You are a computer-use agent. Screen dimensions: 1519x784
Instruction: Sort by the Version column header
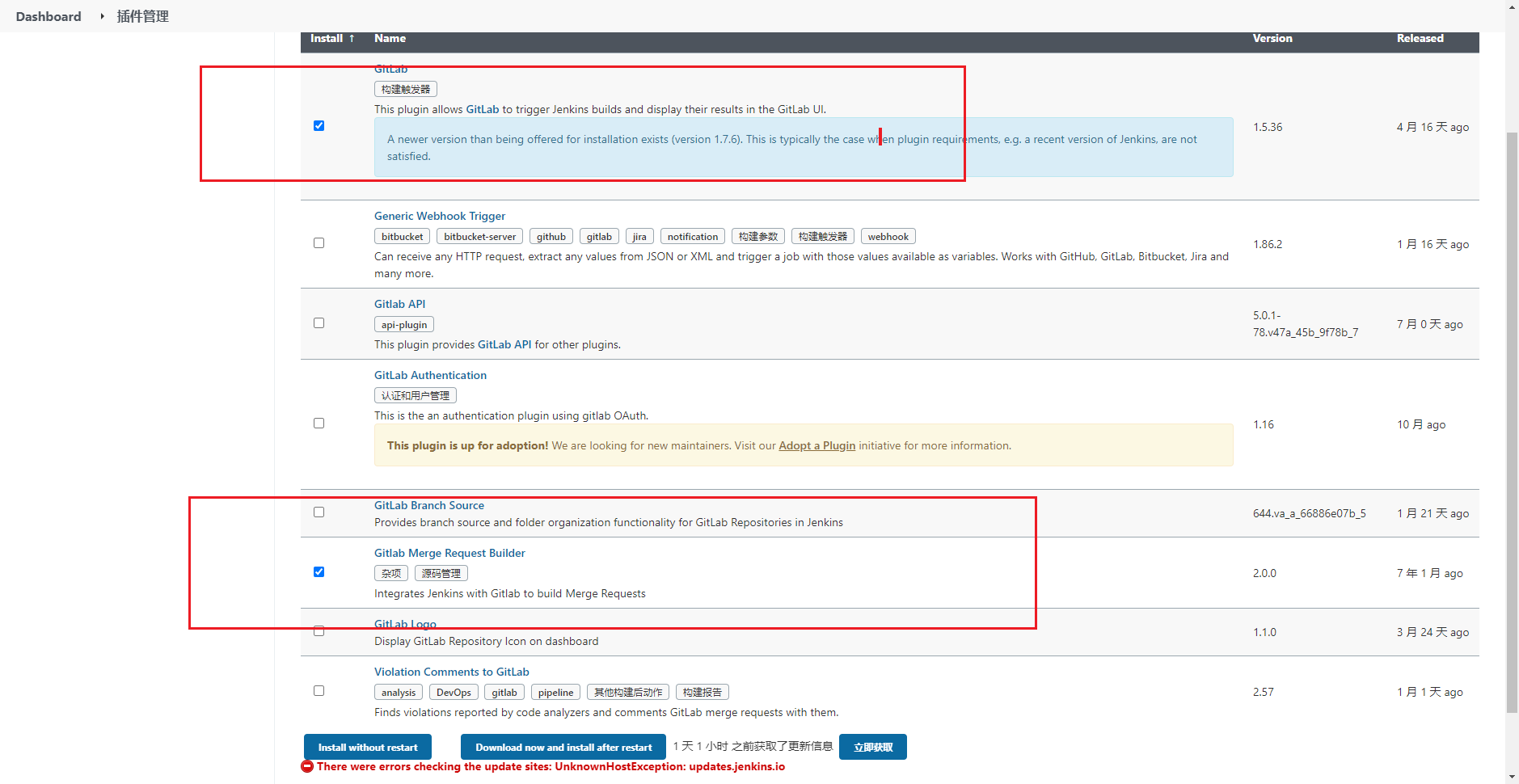[1272, 38]
